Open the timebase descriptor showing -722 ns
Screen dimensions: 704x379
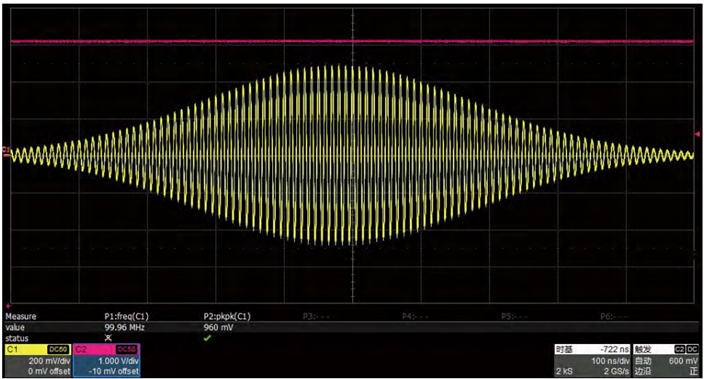(x=592, y=360)
